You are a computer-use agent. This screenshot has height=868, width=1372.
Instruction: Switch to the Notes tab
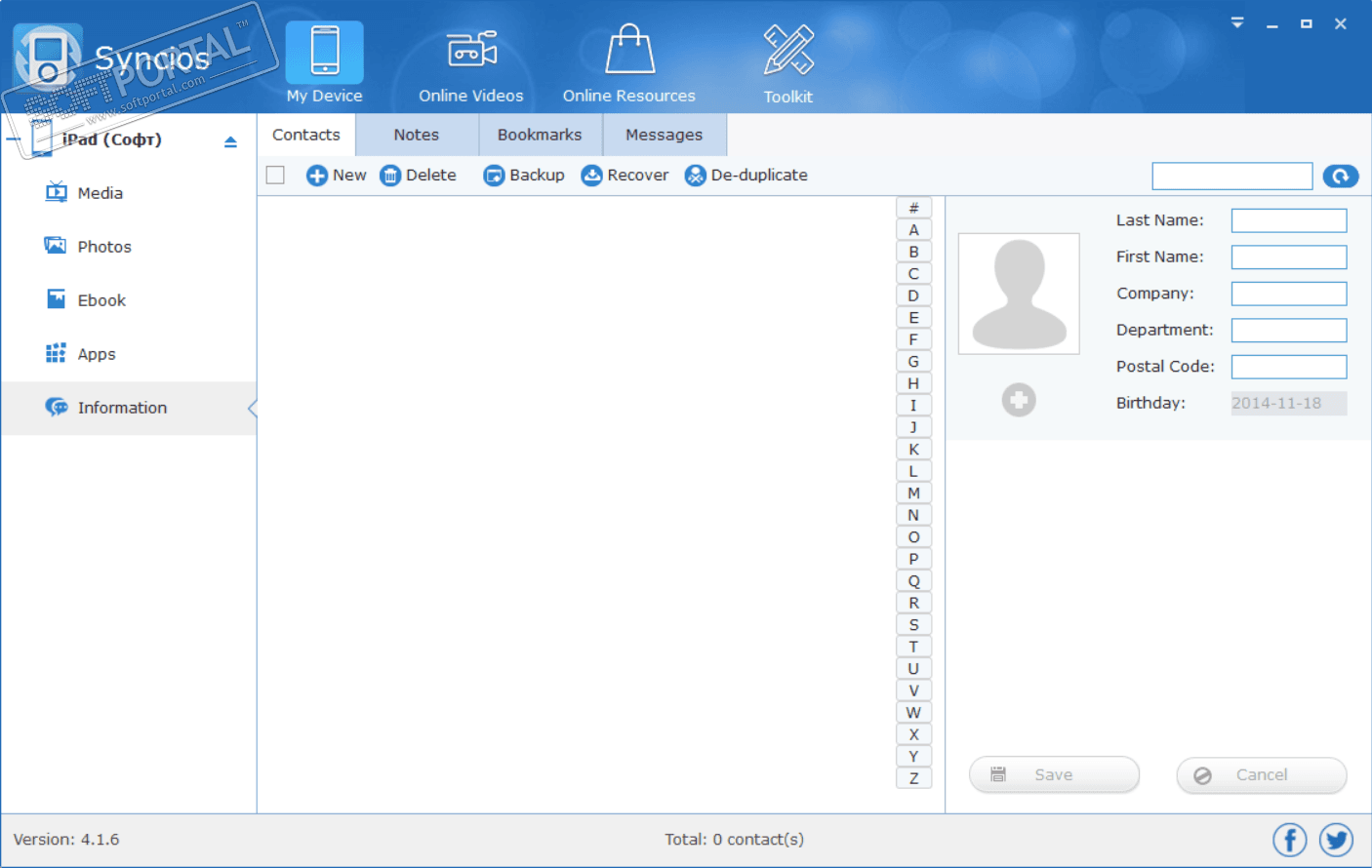pyautogui.click(x=417, y=135)
